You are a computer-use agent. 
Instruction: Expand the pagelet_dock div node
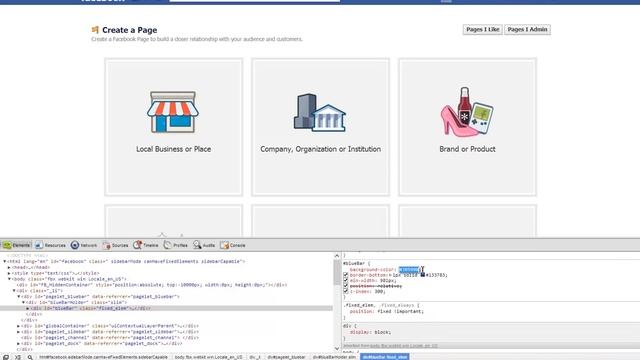[x=19, y=344]
